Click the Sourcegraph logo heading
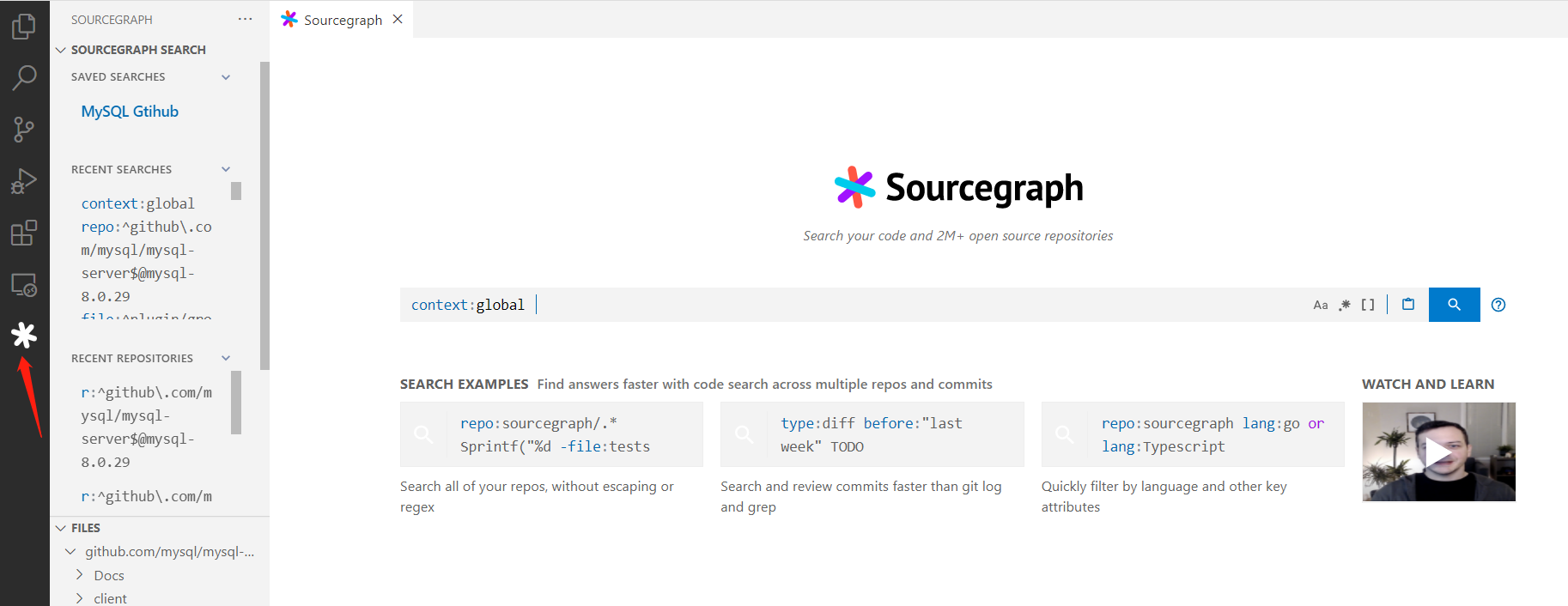 (x=958, y=187)
